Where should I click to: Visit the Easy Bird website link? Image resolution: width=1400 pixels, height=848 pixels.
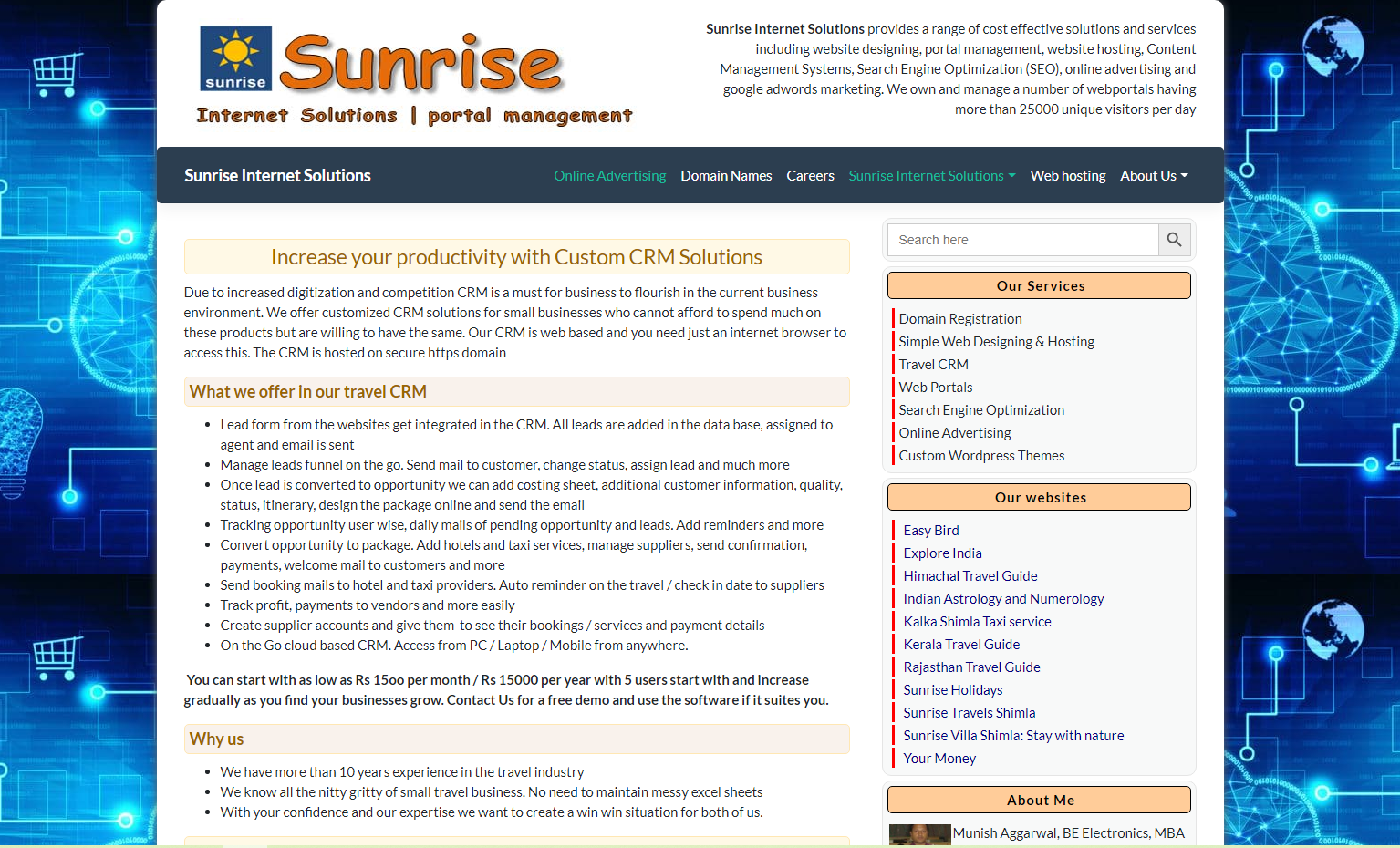click(931, 531)
